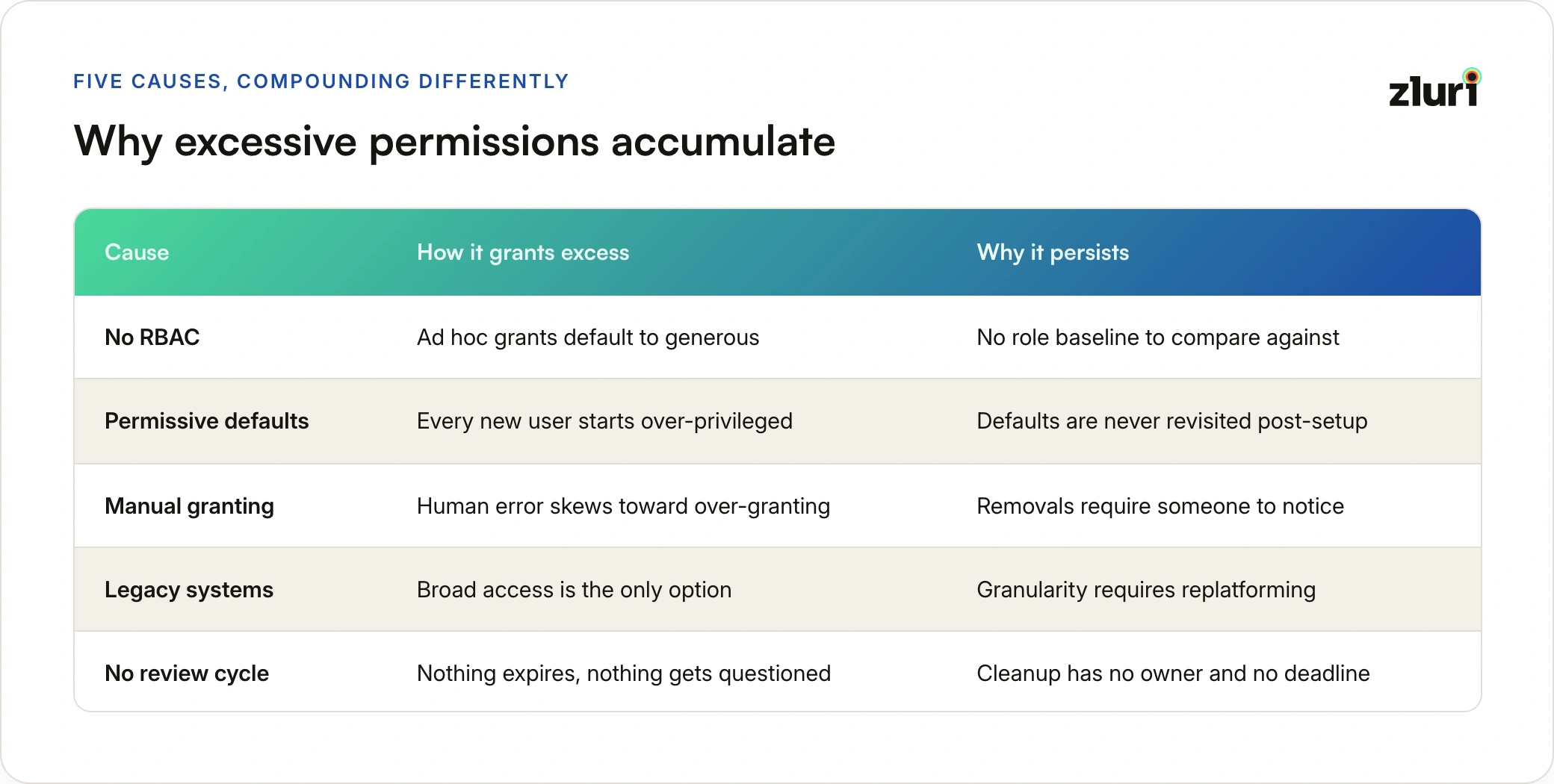Click "Broad access is the only option" cell
The image size is (1554, 784).
coord(574,590)
